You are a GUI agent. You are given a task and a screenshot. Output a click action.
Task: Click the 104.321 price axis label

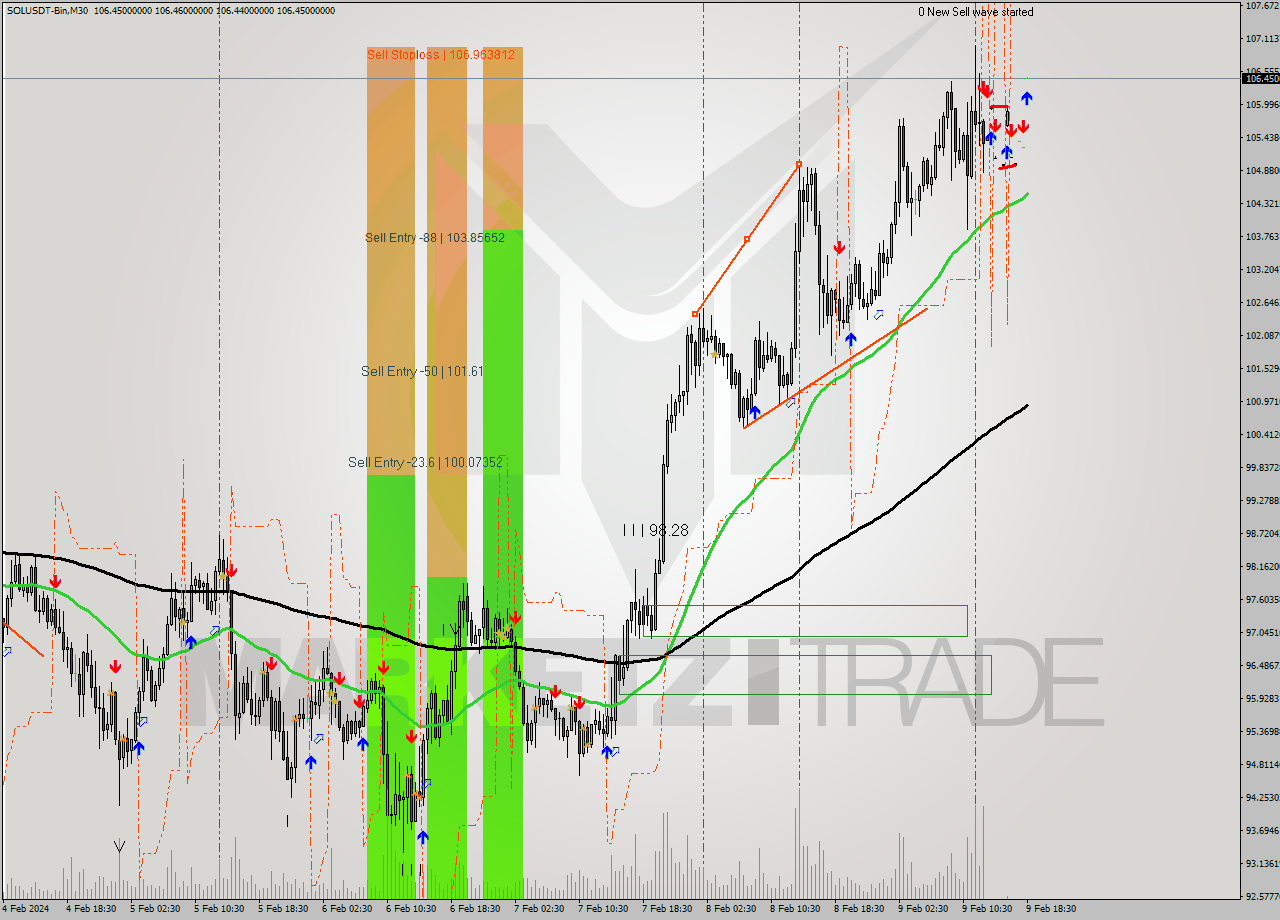(x=1262, y=204)
